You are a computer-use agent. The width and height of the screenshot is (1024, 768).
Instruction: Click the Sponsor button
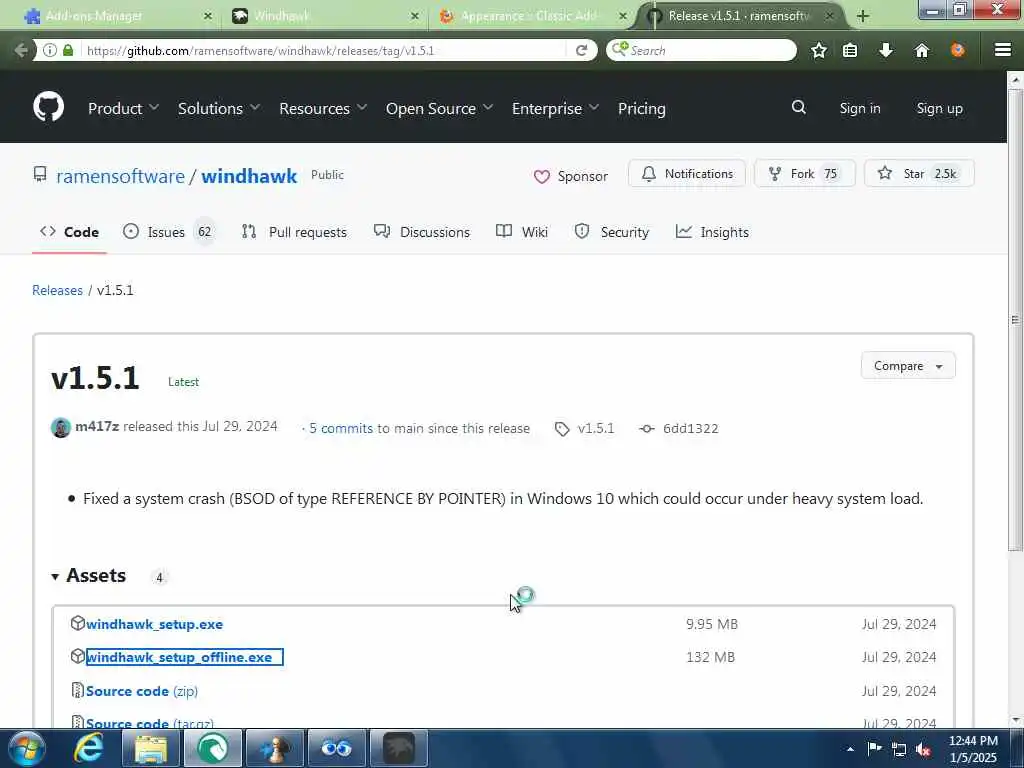(x=571, y=176)
